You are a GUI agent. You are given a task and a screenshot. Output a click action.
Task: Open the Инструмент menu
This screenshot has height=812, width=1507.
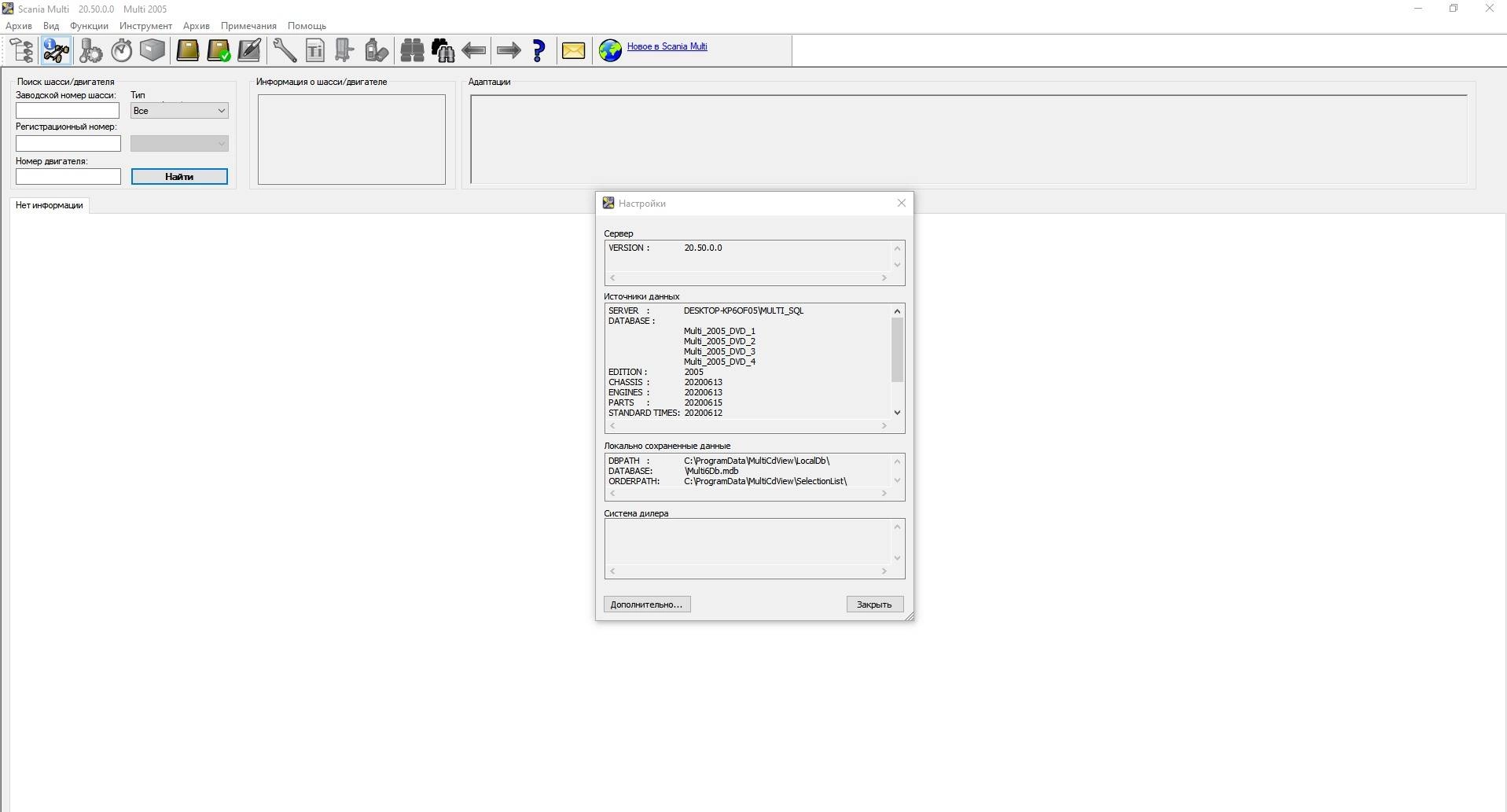[x=145, y=26]
